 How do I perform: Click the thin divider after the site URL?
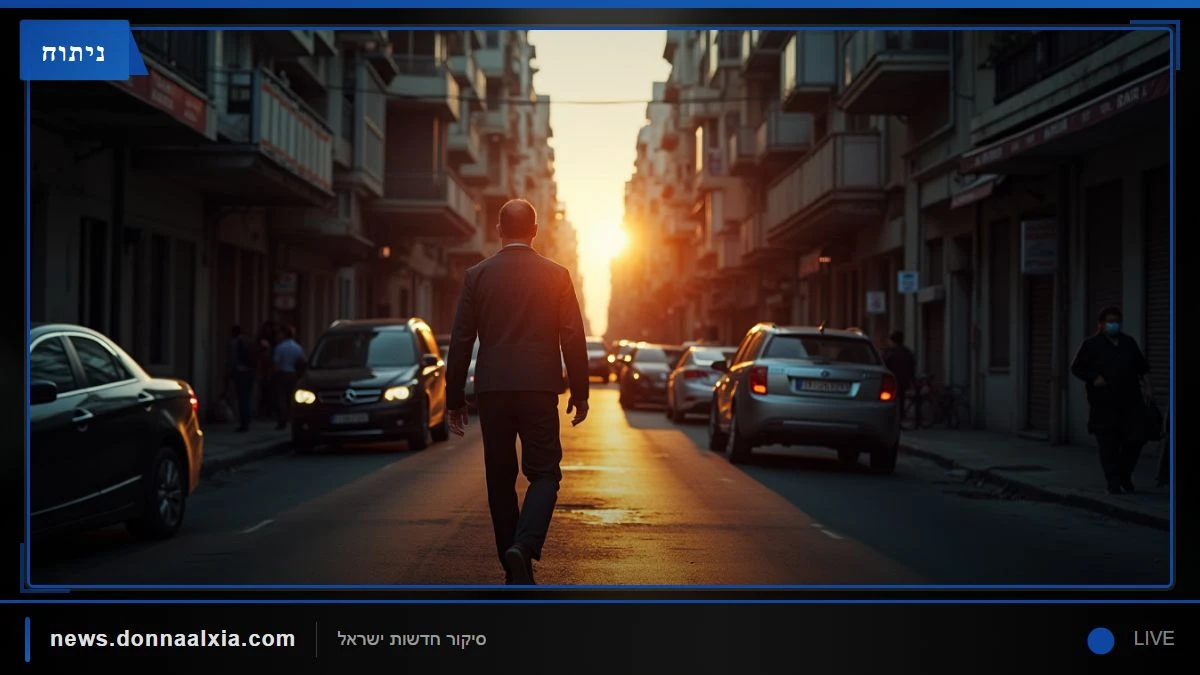coord(316,640)
